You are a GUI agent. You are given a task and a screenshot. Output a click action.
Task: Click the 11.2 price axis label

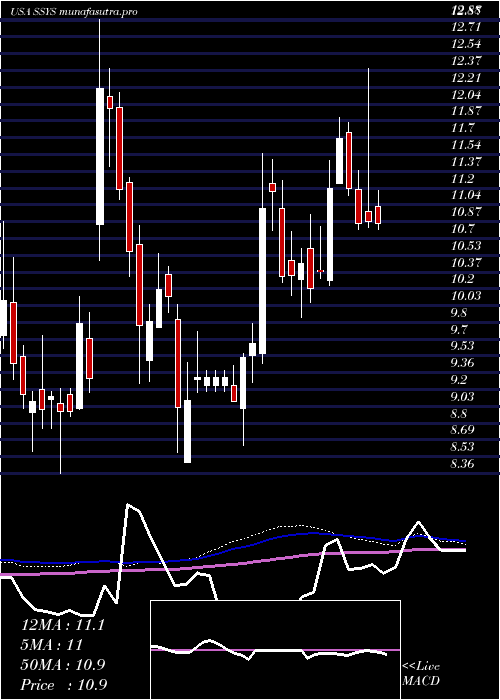(x=462, y=179)
